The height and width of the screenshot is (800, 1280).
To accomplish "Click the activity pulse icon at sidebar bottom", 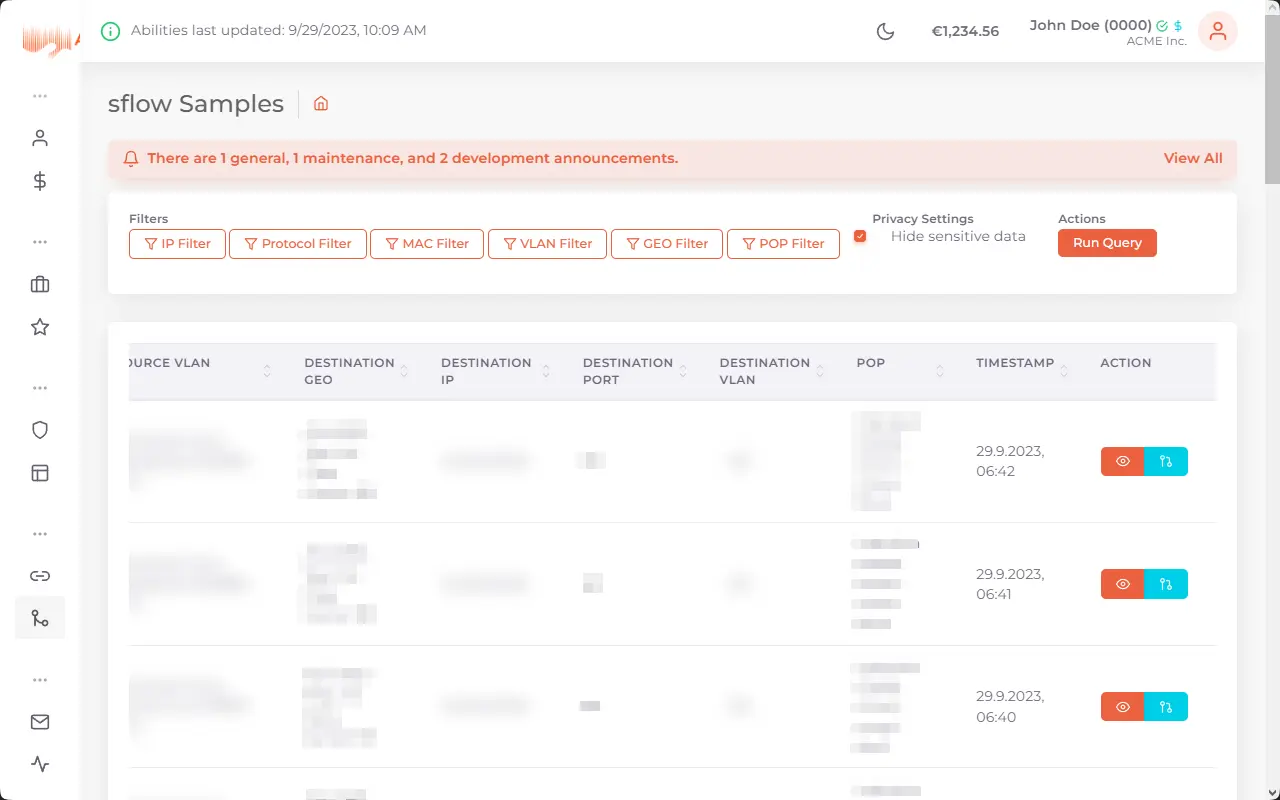I will [39, 764].
